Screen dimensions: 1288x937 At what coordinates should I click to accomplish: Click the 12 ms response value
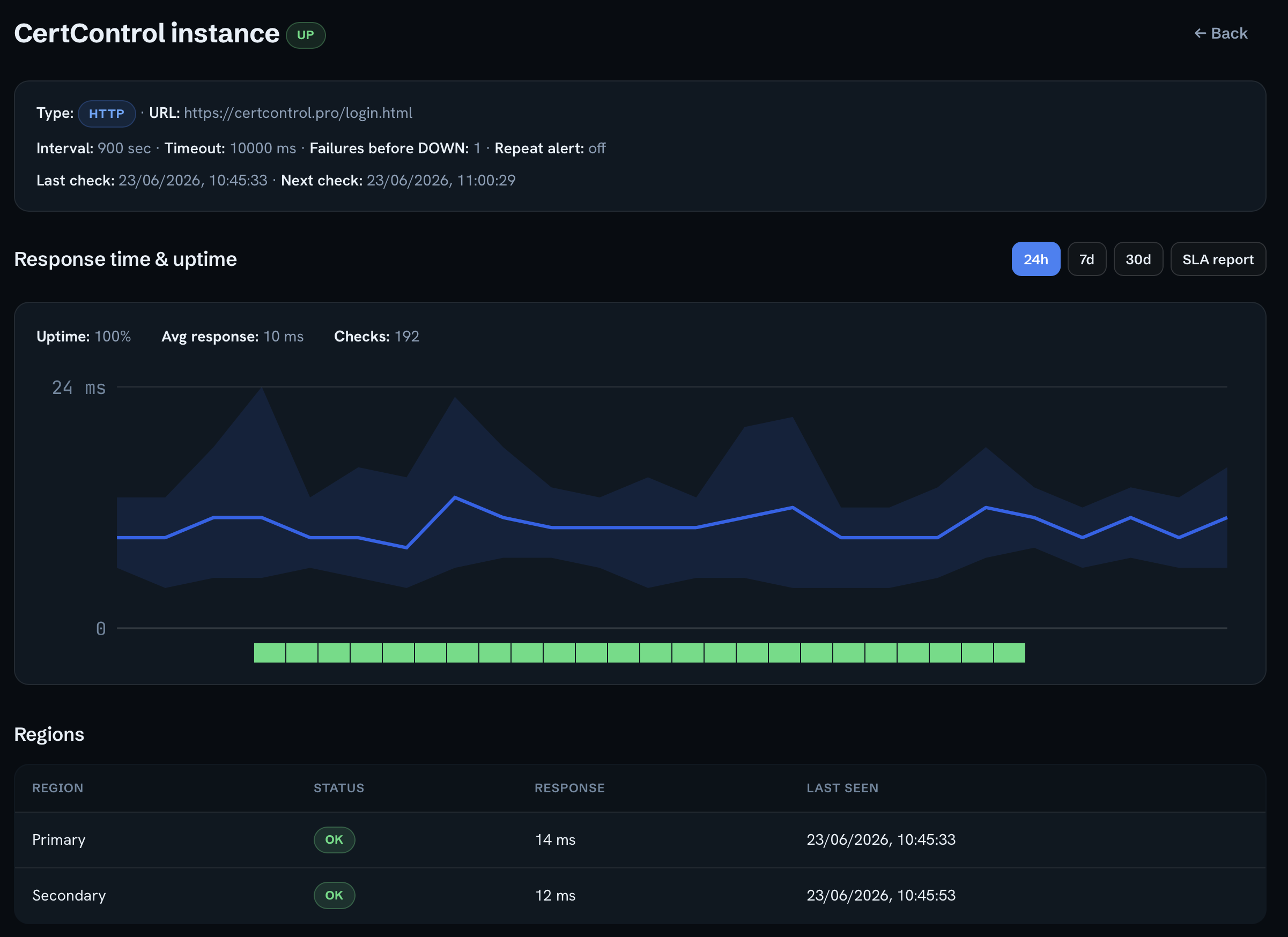click(x=555, y=895)
